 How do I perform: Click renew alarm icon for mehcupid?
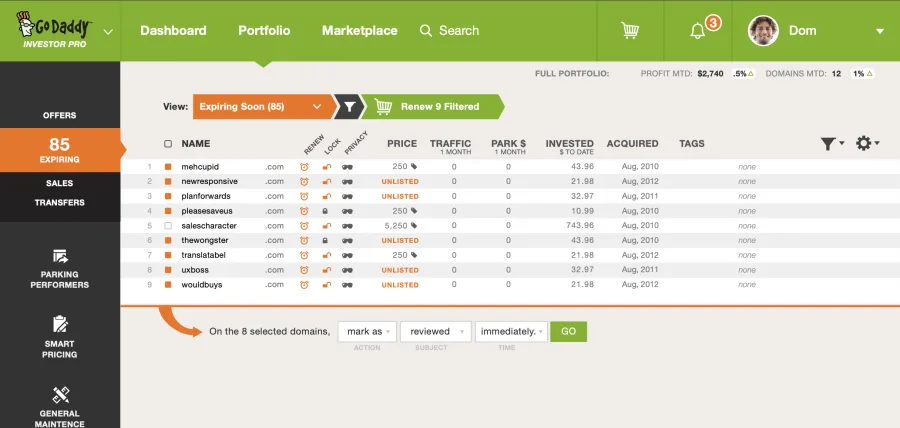click(x=304, y=167)
